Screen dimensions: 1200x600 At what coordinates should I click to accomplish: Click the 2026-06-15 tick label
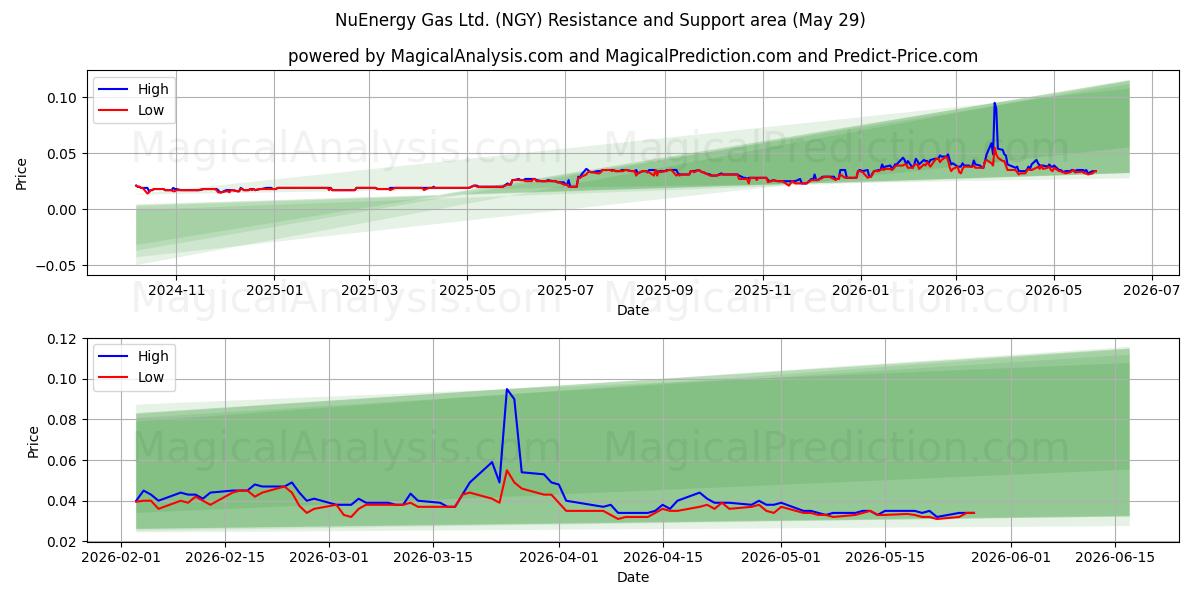point(1116,557)
